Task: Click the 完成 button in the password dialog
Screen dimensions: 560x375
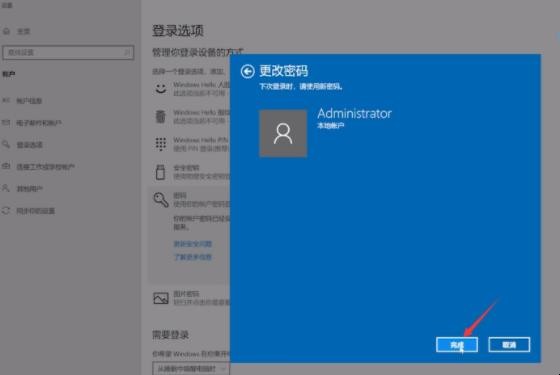Action: pos(457,345)
